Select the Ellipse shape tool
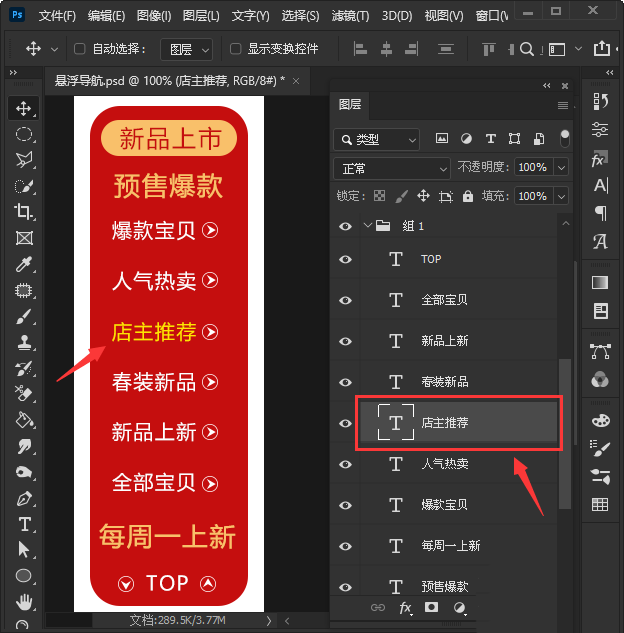Screen dimensions: 624x633 click(x=23, y=576)
